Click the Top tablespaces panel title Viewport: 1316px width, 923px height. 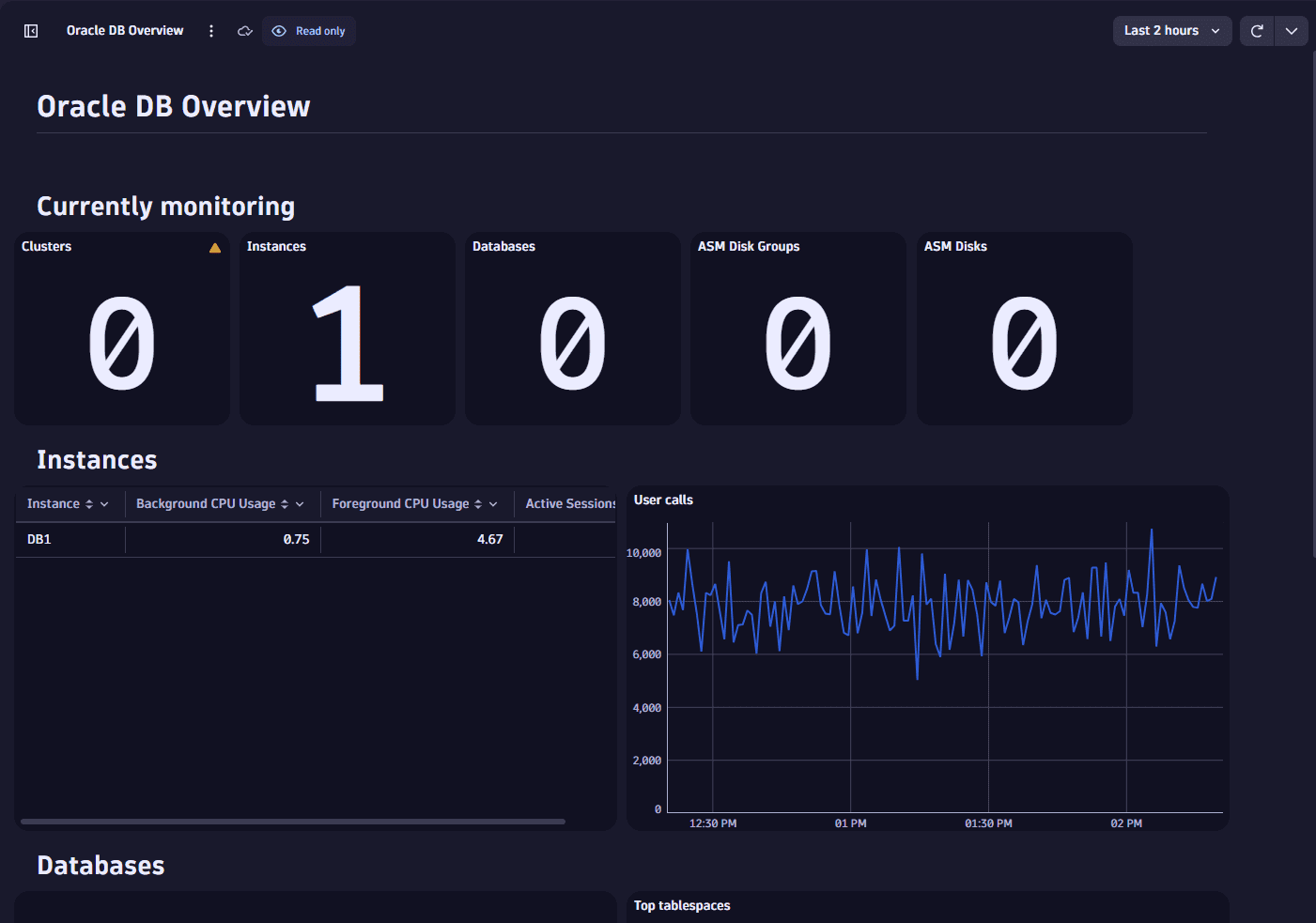682,906
